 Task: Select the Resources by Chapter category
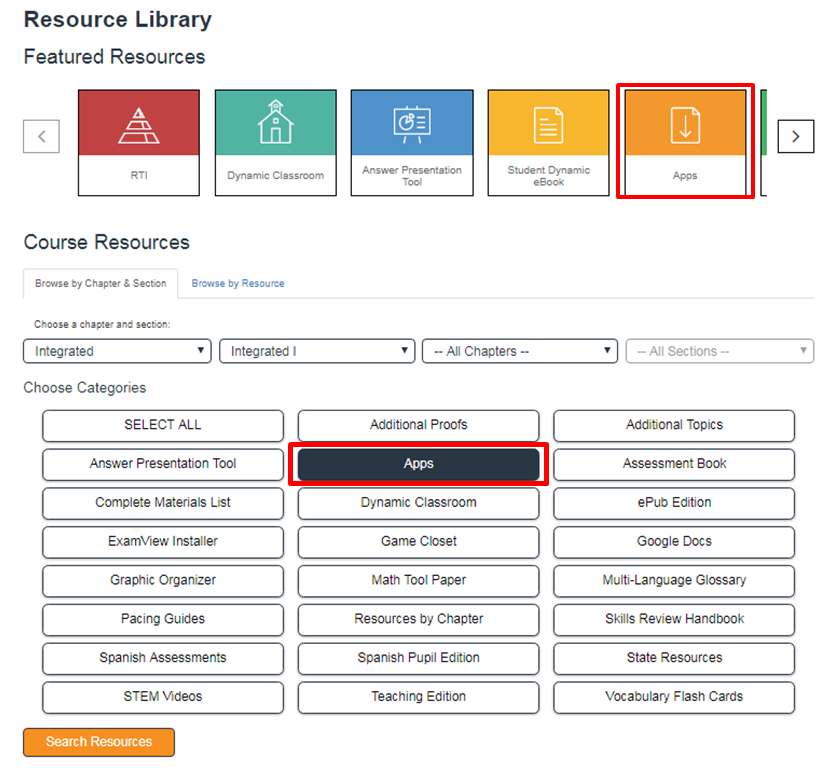[x=419, y=619]
